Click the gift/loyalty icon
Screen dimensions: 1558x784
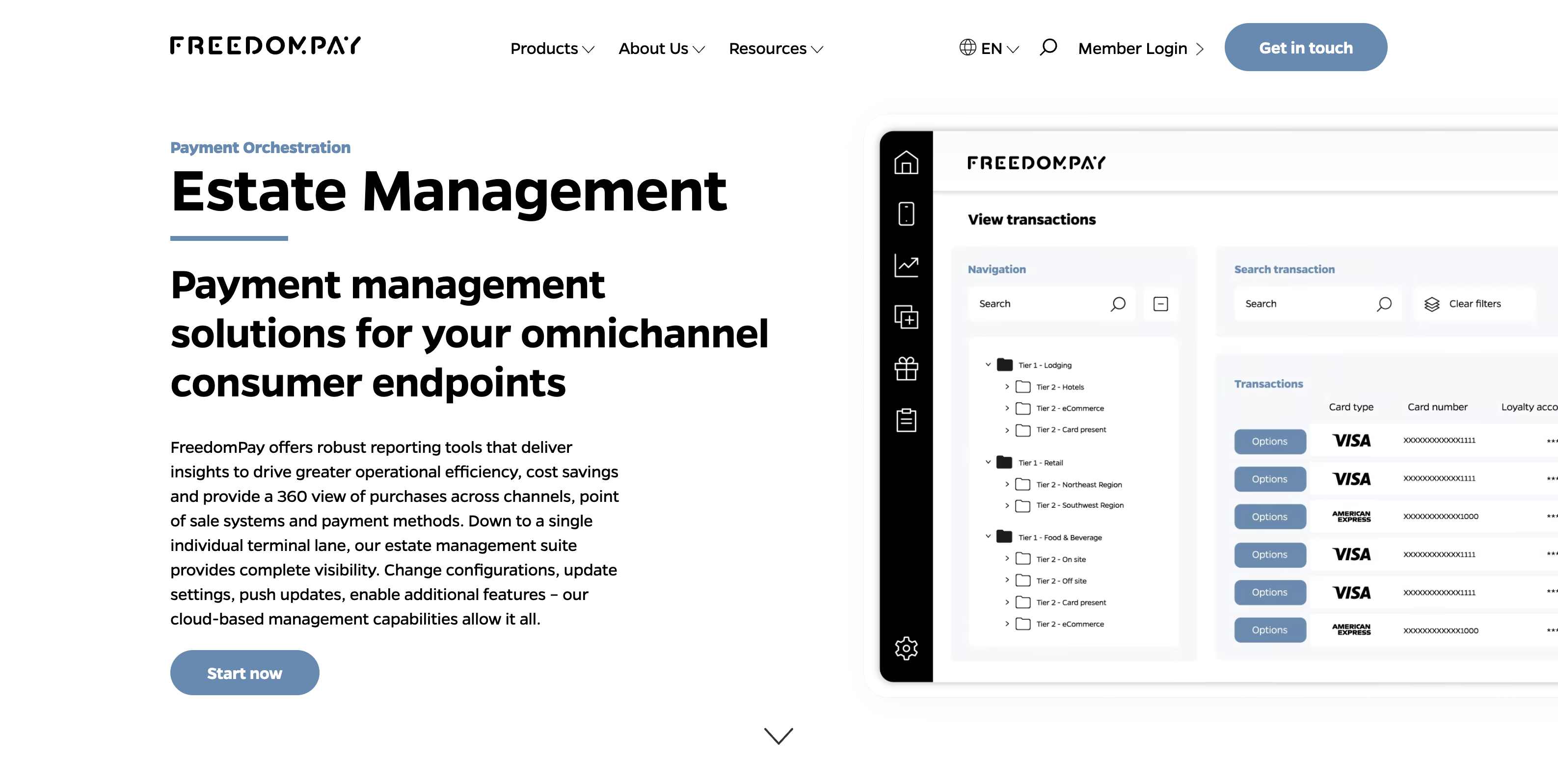[906, 365]
